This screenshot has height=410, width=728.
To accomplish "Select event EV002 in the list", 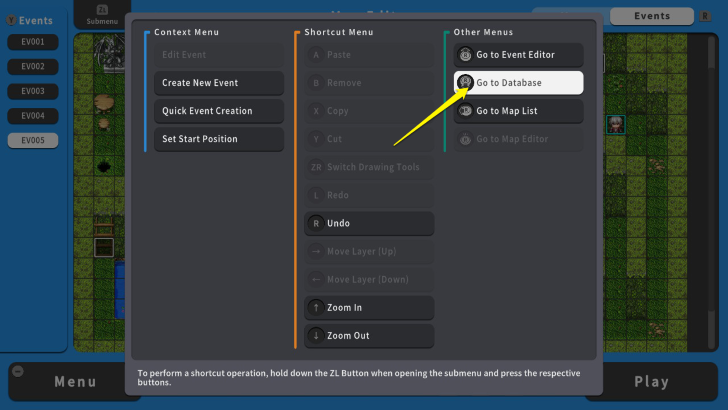I will click(33, 66).
